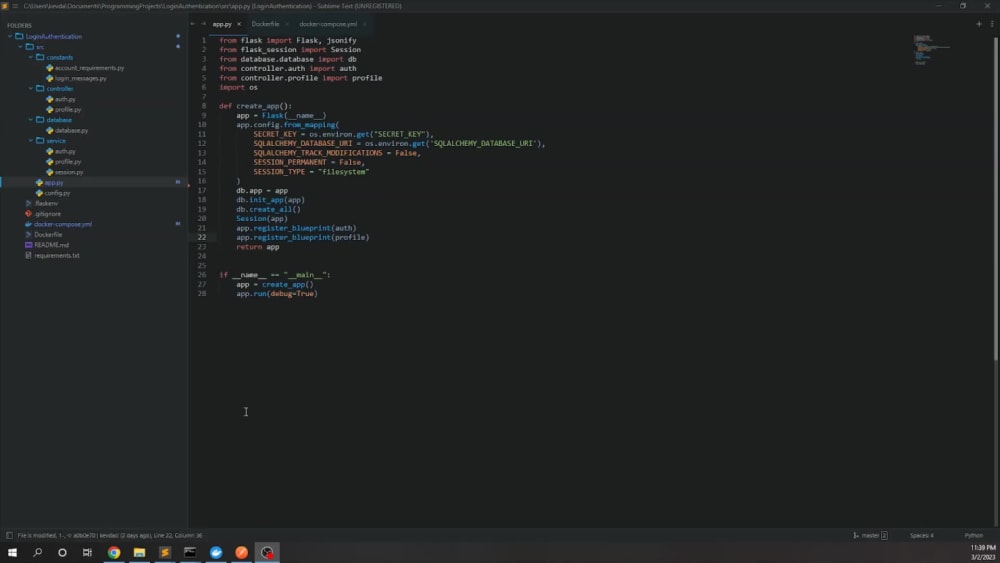
Task: Click modified badge on docker-compose.yml row
Action: coord(178,224)
